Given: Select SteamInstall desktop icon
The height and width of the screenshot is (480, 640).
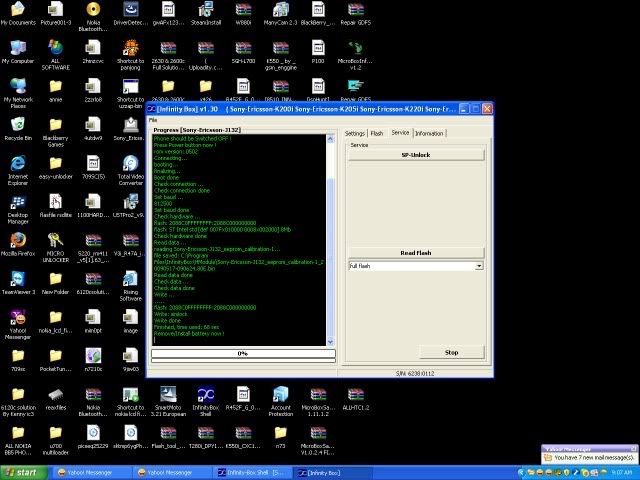Looking at the screenshot, I should coord(206,14).
